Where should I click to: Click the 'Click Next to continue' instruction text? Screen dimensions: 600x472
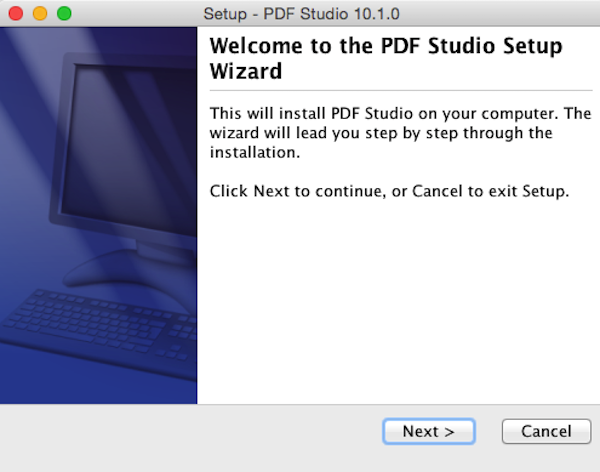[x=389, y=191]
